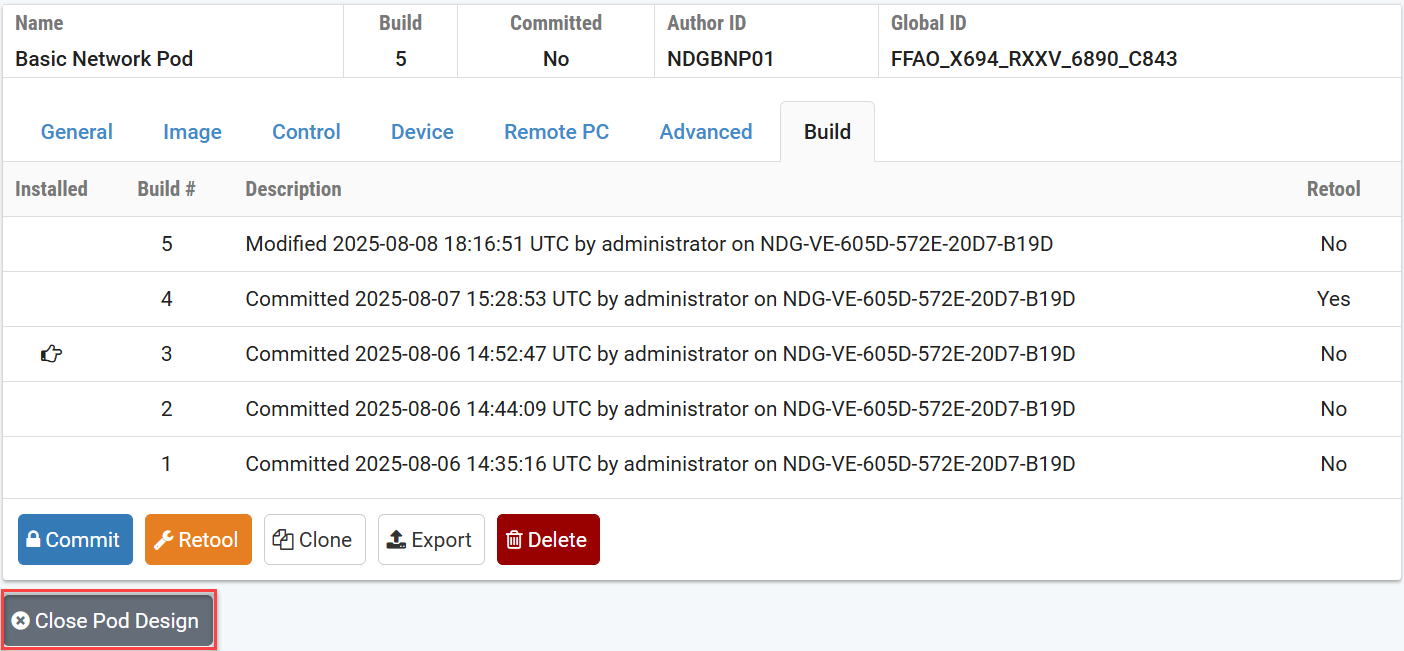Click the Retool column header
The image size is (1404, 651).
(x=1333, y=189)
